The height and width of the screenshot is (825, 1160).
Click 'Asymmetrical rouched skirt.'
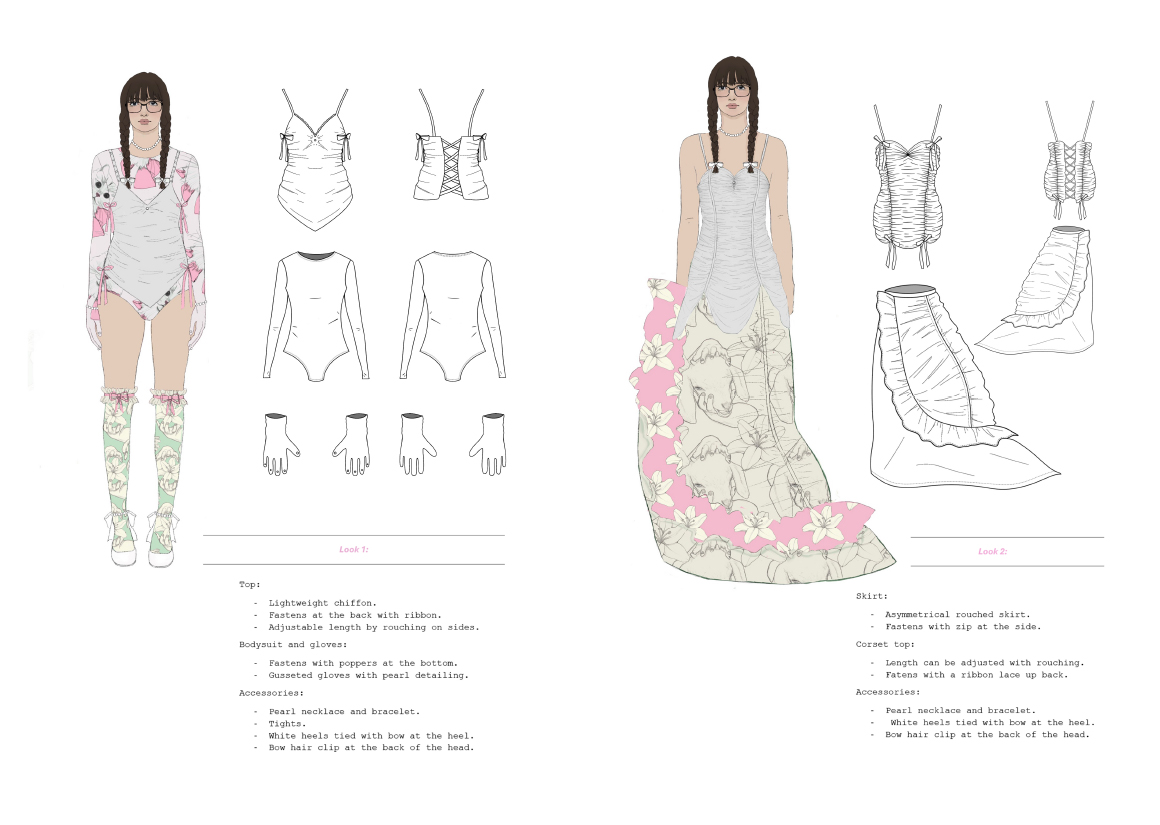(957, 614)
